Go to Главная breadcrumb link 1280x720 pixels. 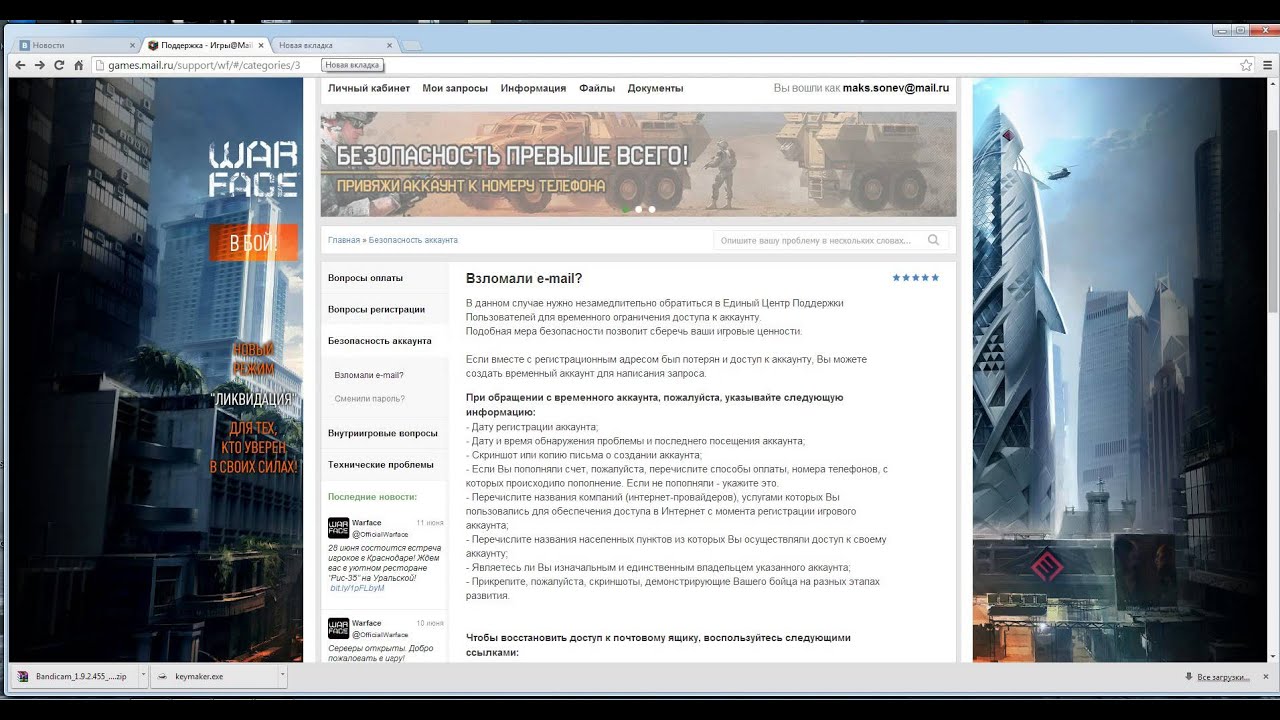[x=343, y=240]
